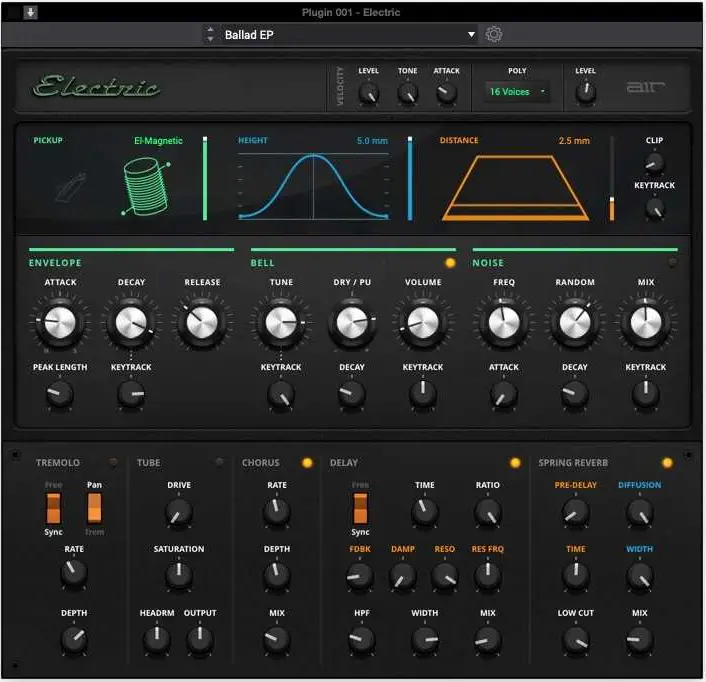The height and width of the screenshot is (682, 706).
Task: Click the AIR logo
Action: coord(645,86)
